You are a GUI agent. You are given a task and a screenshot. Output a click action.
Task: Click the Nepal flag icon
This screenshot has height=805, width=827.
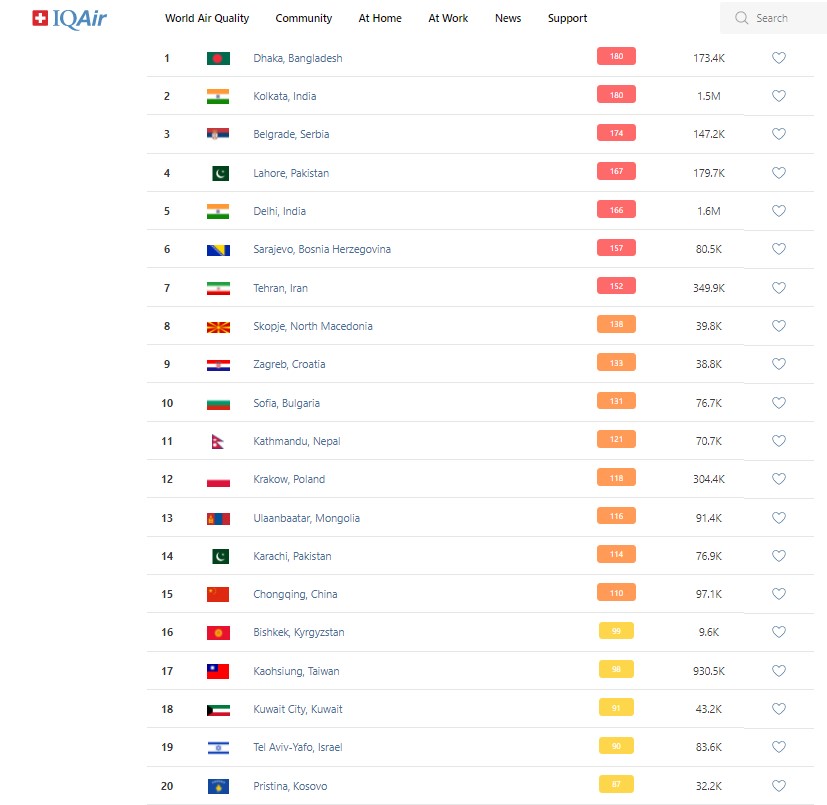218,441
